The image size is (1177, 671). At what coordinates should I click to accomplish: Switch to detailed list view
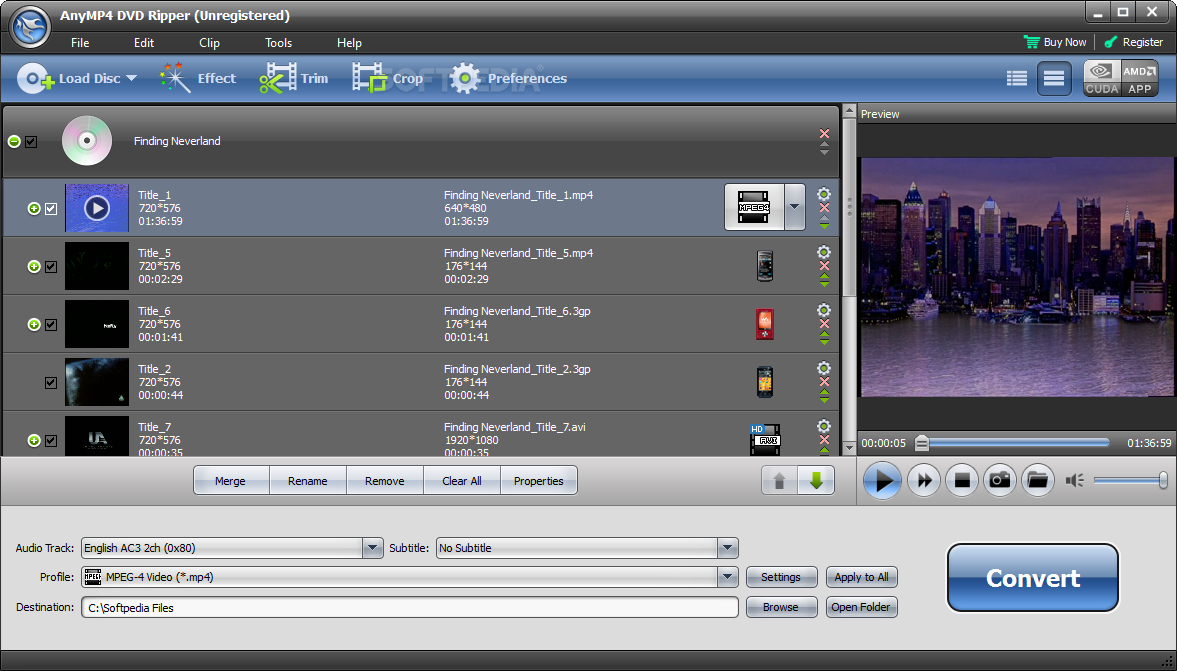point(1054,78)
